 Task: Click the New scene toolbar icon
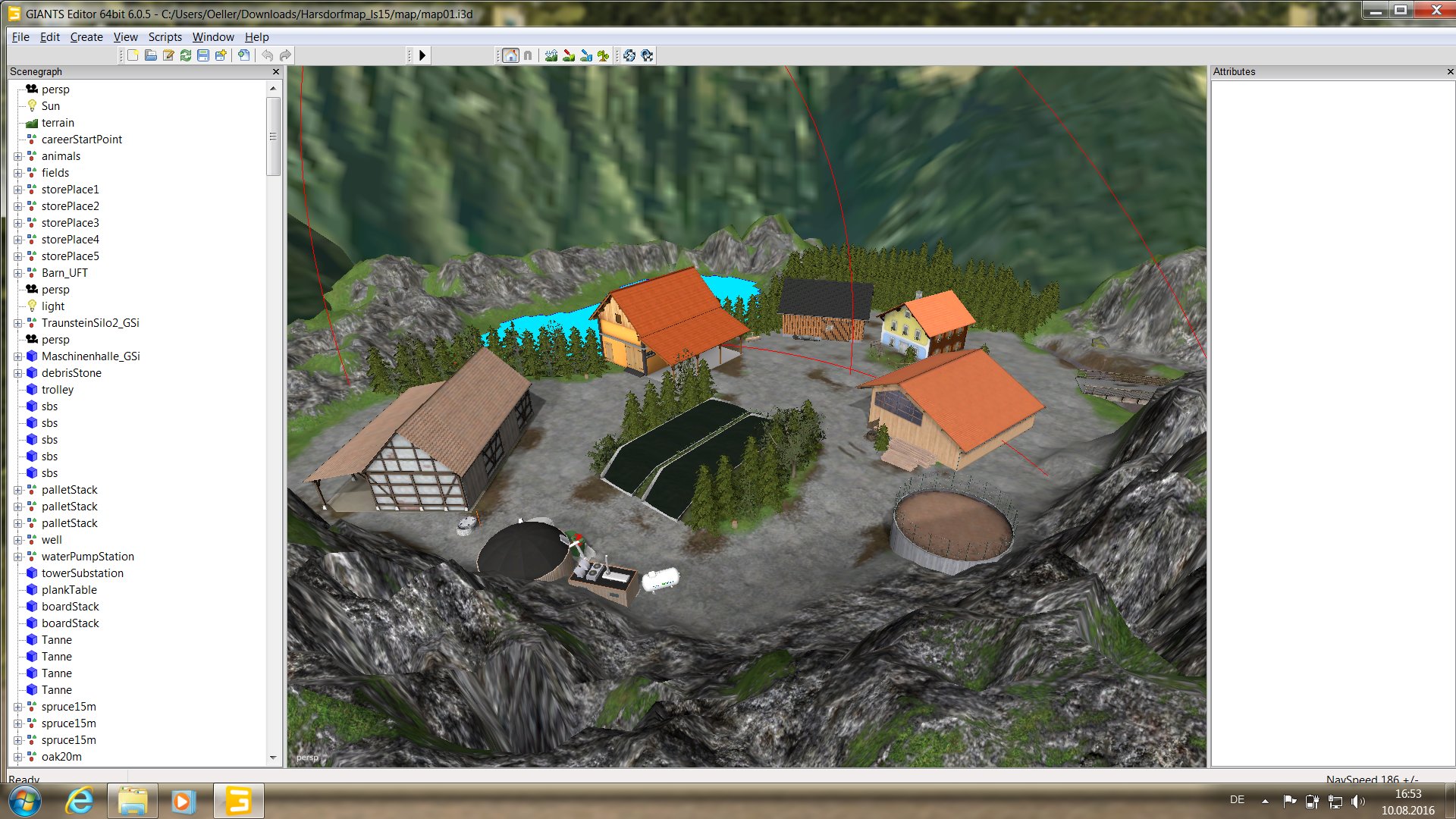pyautogui.click(x=133, y=55)
